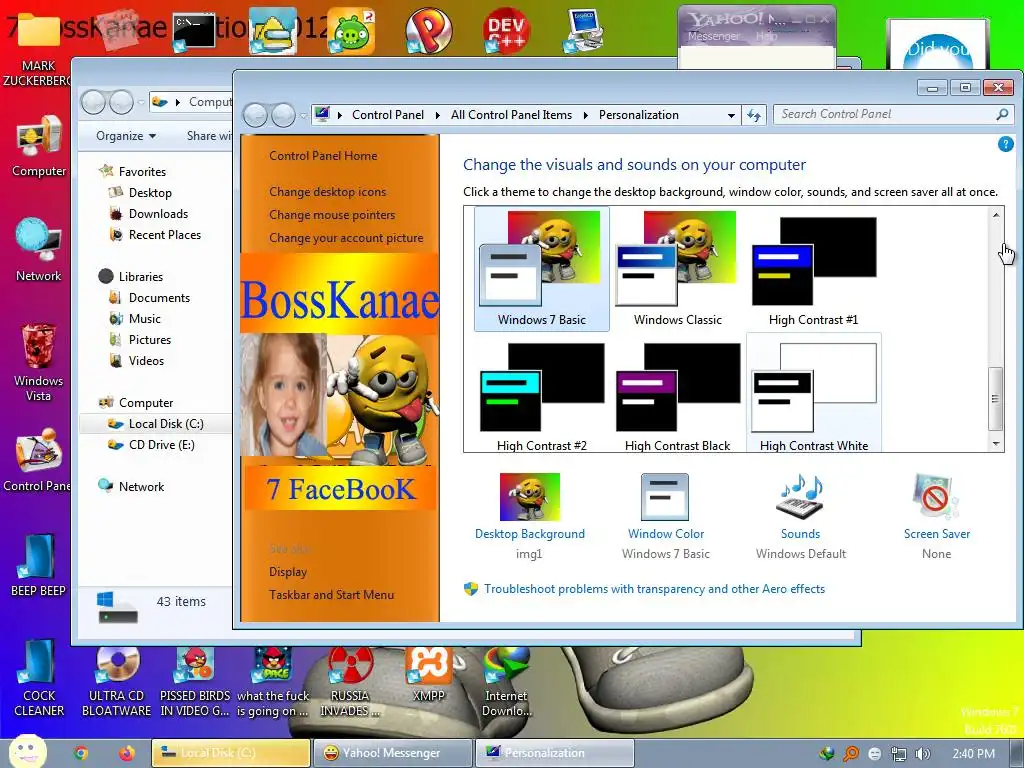Image resolution: width=1024 pixels, height=768 pixels.
Task: Click Forward button in Personalization window
Action: point(283,116)
